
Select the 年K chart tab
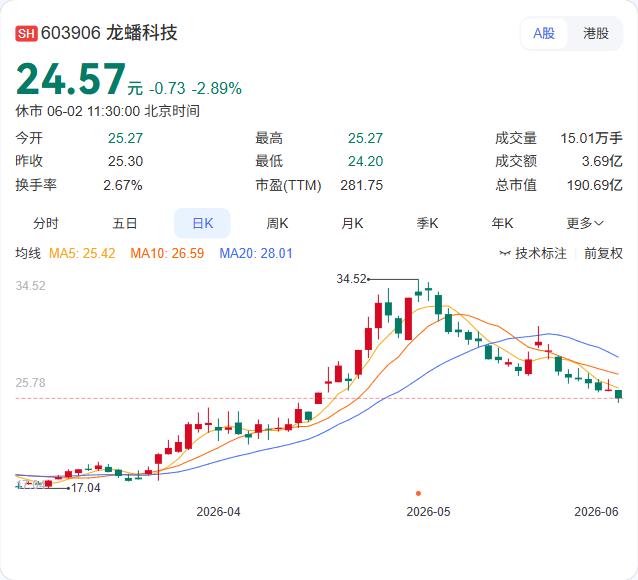click(x=502, y=223)
